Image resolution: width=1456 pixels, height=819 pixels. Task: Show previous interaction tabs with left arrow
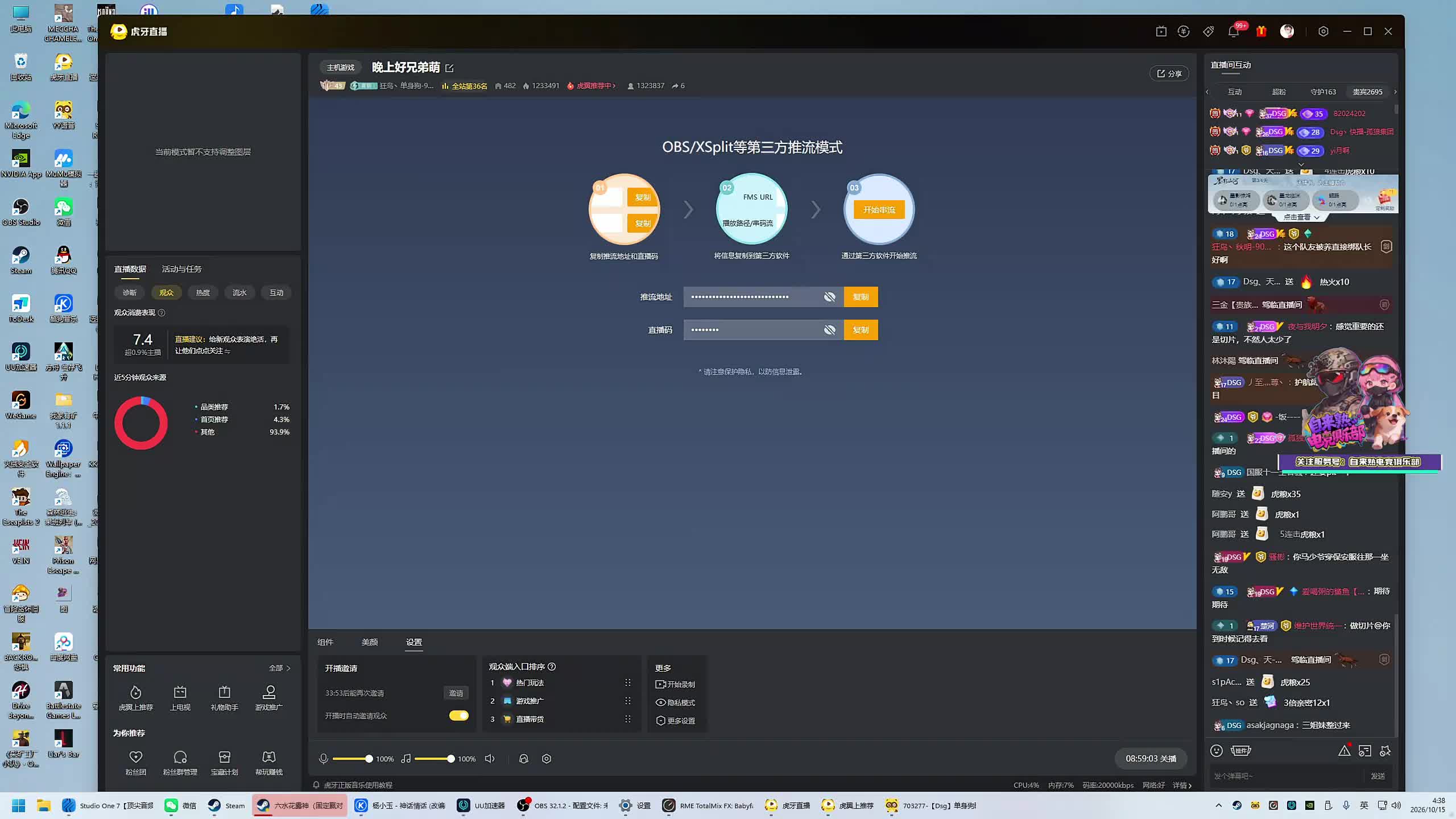coord(1207,92)
